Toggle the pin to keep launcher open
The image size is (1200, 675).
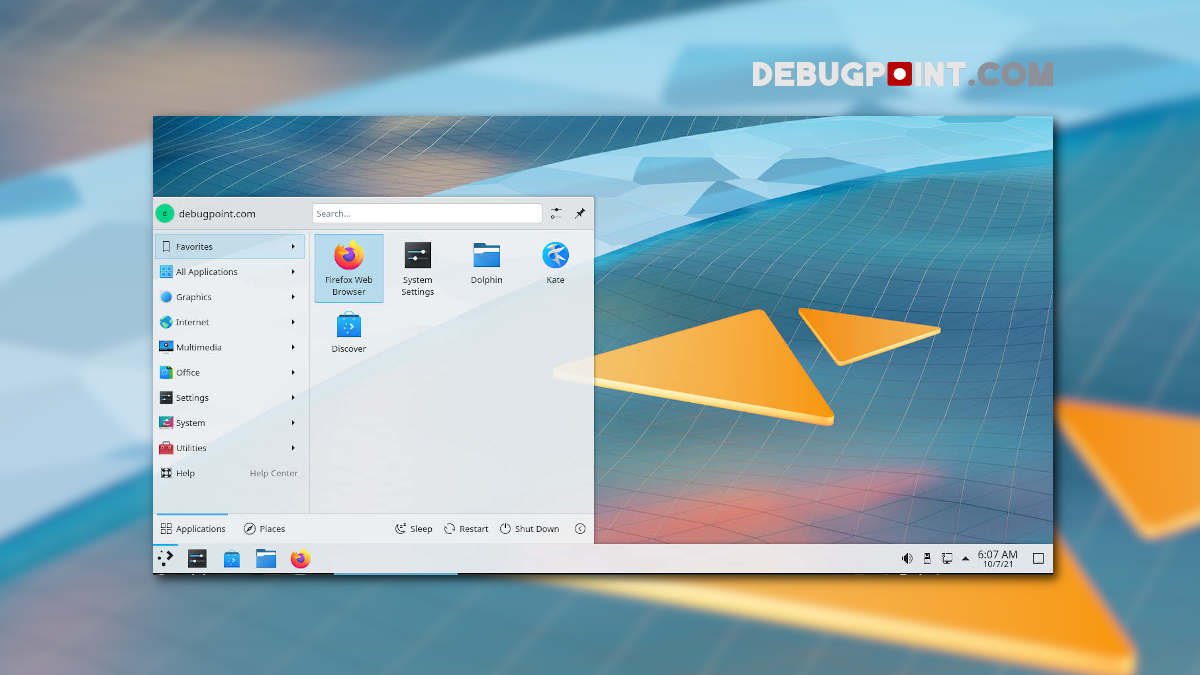[x=579, y=213]
